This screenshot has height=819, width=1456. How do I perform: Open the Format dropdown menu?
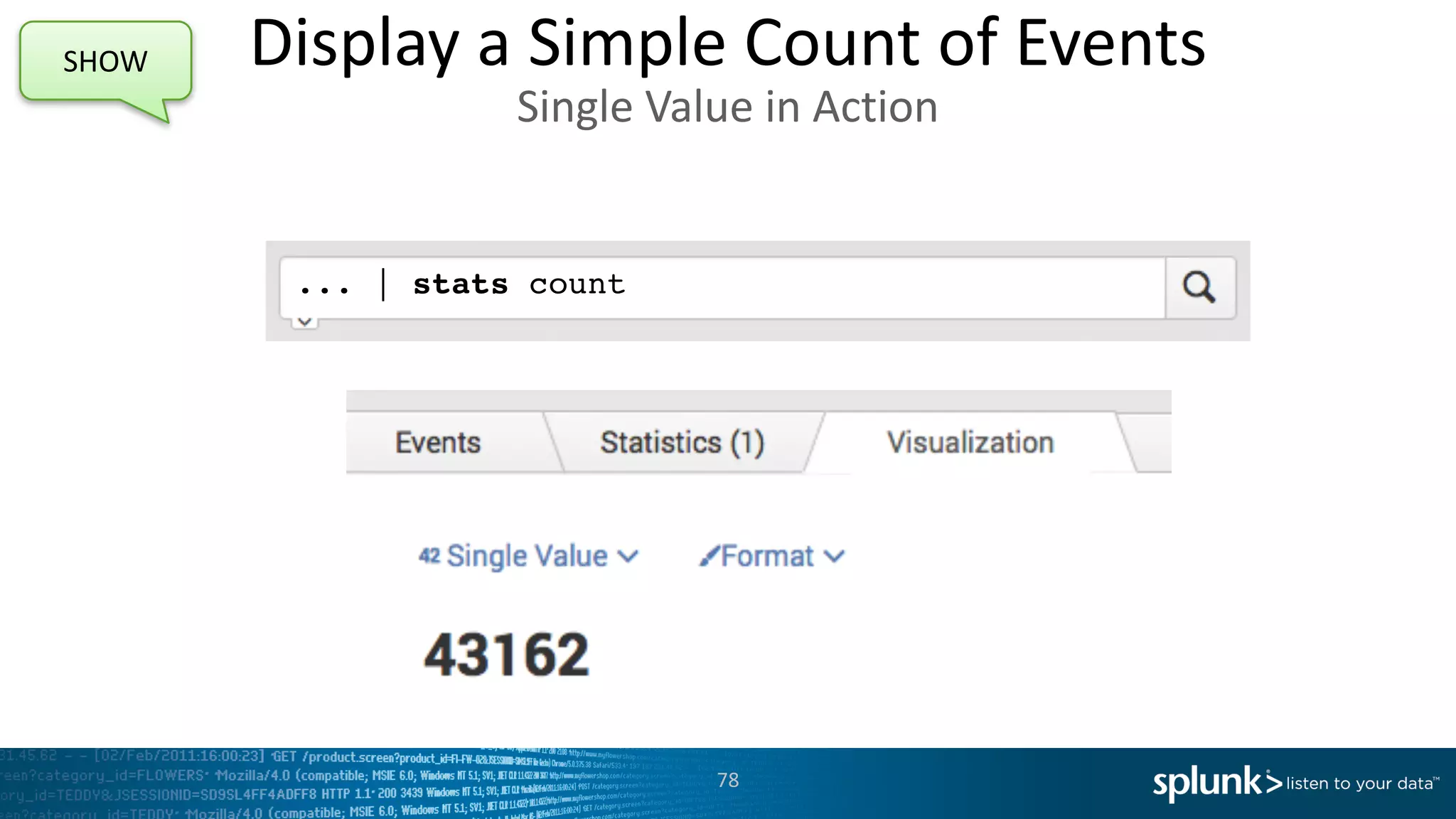coord(772,556)
